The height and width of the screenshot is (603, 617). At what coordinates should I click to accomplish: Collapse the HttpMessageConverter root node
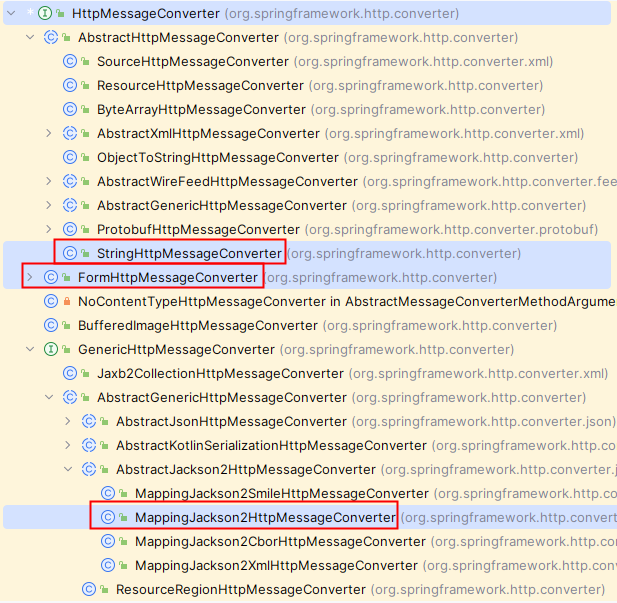pyautogui.click(x=11, y=13)
